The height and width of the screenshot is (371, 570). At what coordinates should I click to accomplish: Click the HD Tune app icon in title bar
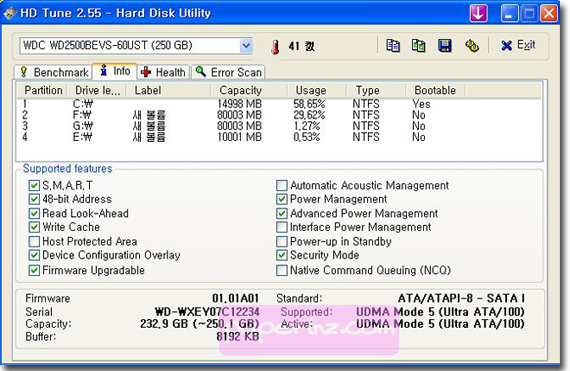(x=10, y=13)
